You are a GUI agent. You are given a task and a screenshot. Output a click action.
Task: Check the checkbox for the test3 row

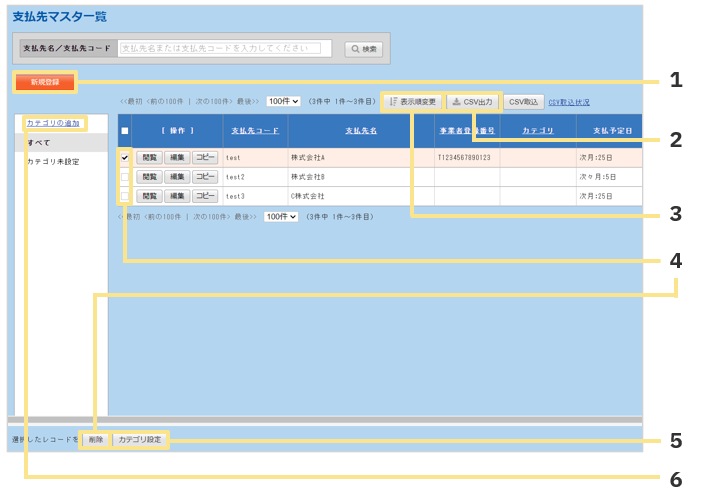pyautogui.click(x=125, y=196)
